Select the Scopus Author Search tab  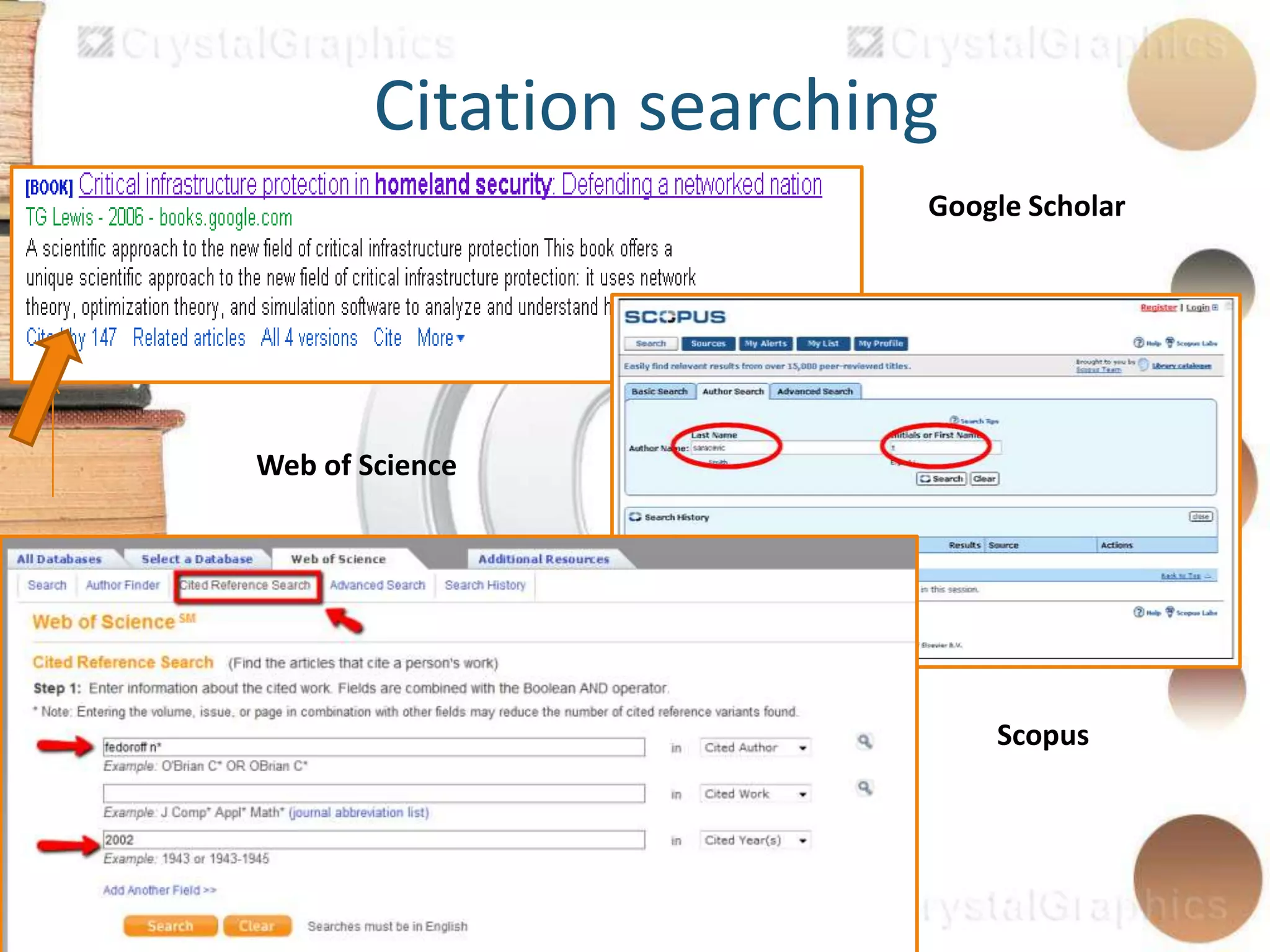733,392
